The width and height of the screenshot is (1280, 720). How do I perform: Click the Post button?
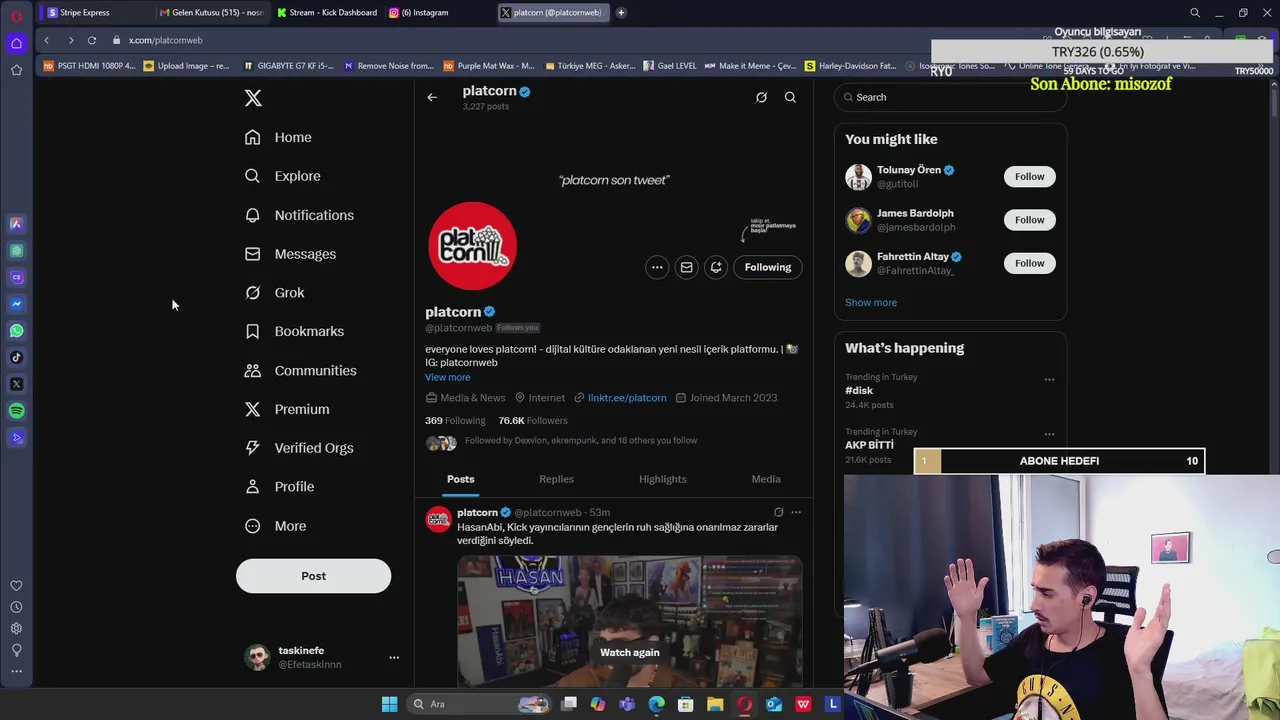point(313,576)
